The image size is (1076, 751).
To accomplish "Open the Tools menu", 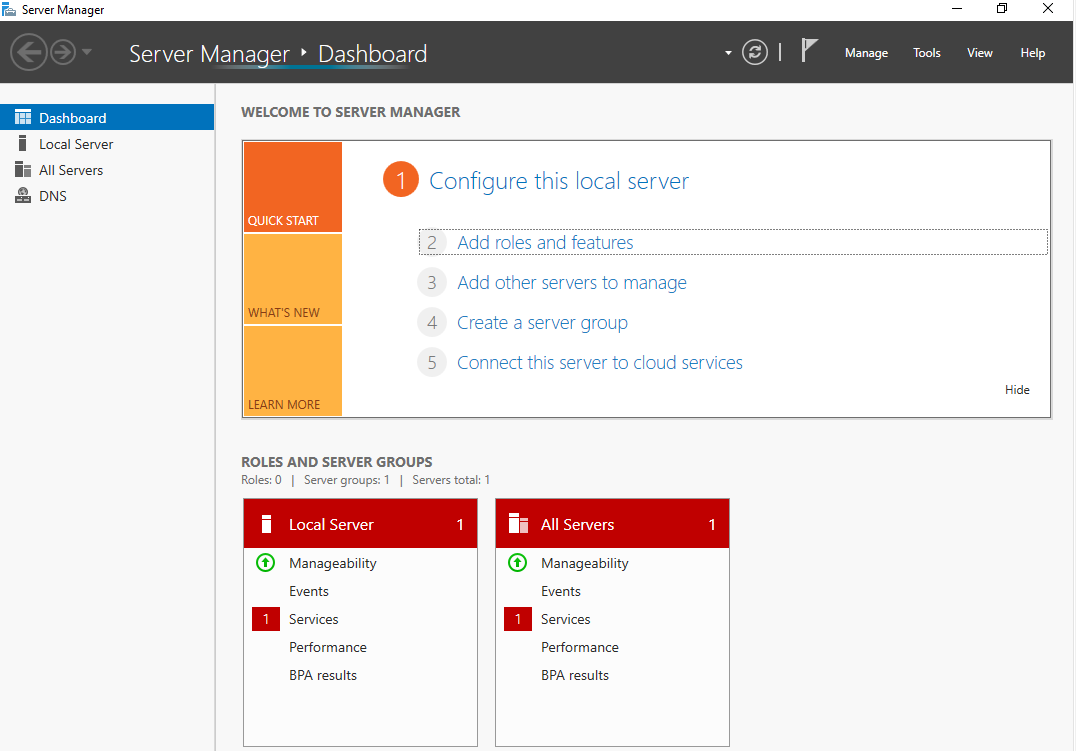I will point(926,53).
